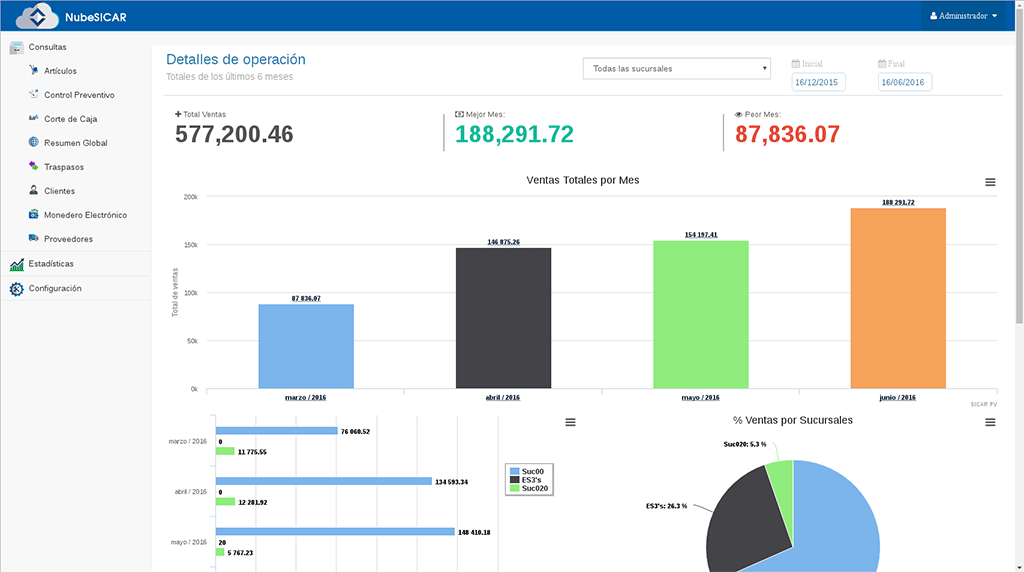Click the Resumen Global globe icon
This screenshot has width=1024, height=572.
pyautogui.click(x=33, y=142)
